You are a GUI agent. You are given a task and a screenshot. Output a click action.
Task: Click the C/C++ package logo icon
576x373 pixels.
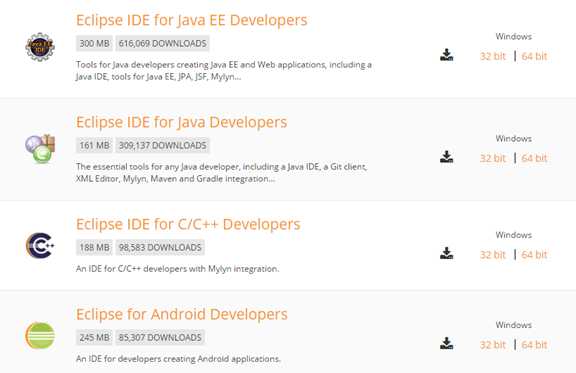point(40,245)
